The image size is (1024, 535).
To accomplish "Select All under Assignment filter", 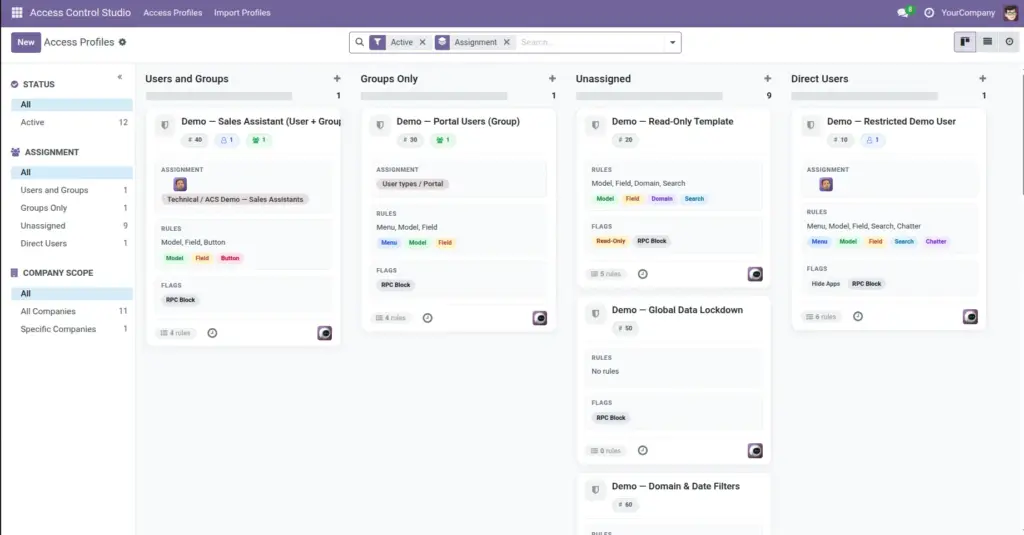I will pyautogui.click(x=72, y=172).
